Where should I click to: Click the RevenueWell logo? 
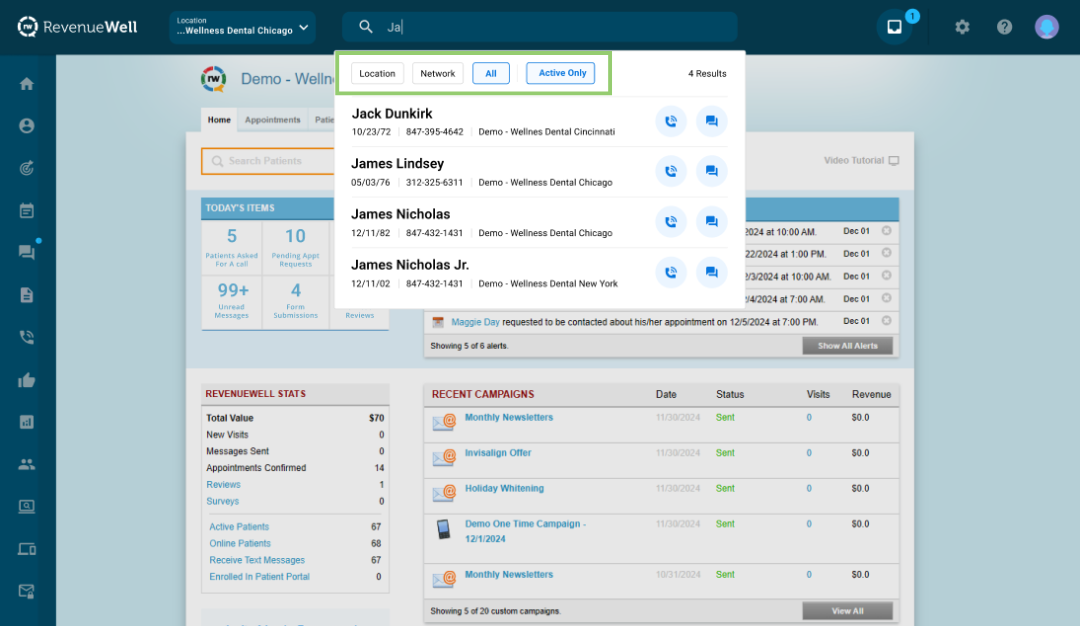[x=77, y=27]
